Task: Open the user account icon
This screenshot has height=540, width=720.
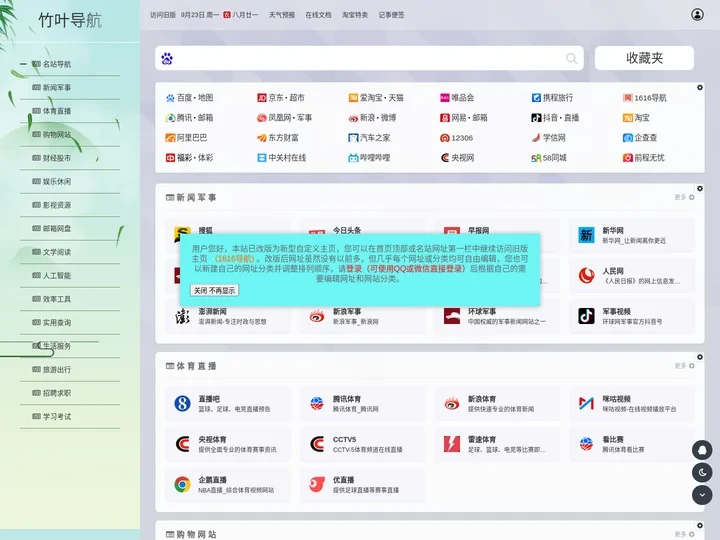Action: [x=697, y=15]
